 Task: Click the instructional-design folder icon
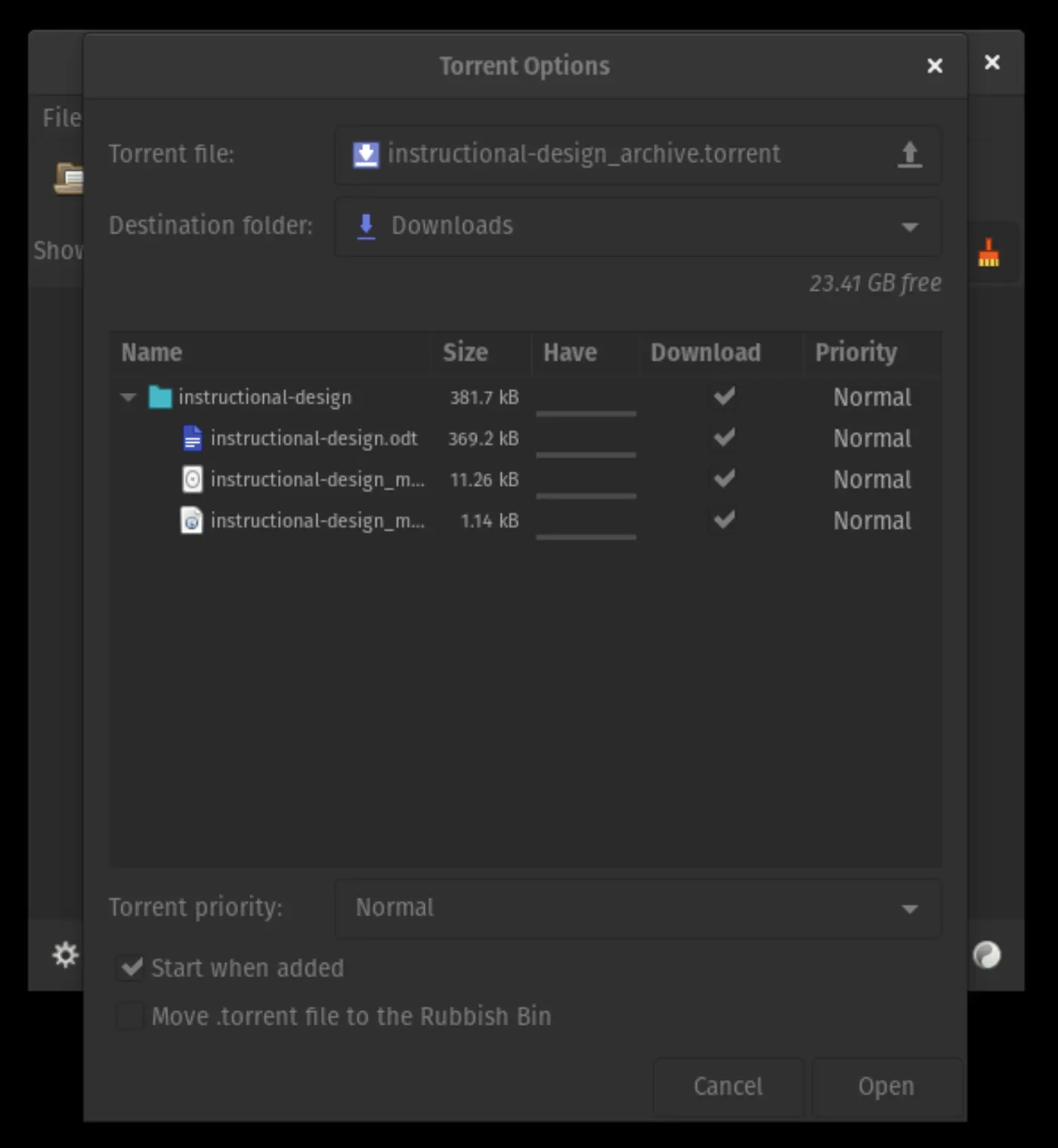click(160, 397)
